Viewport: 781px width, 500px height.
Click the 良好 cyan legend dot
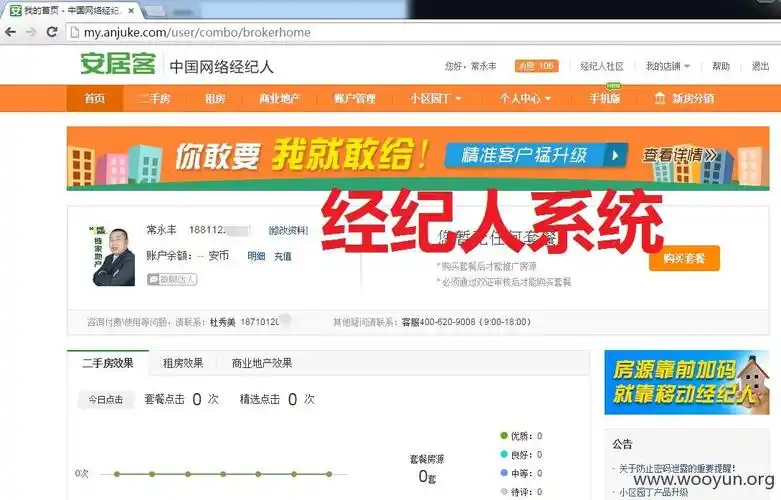pos(504,454)
